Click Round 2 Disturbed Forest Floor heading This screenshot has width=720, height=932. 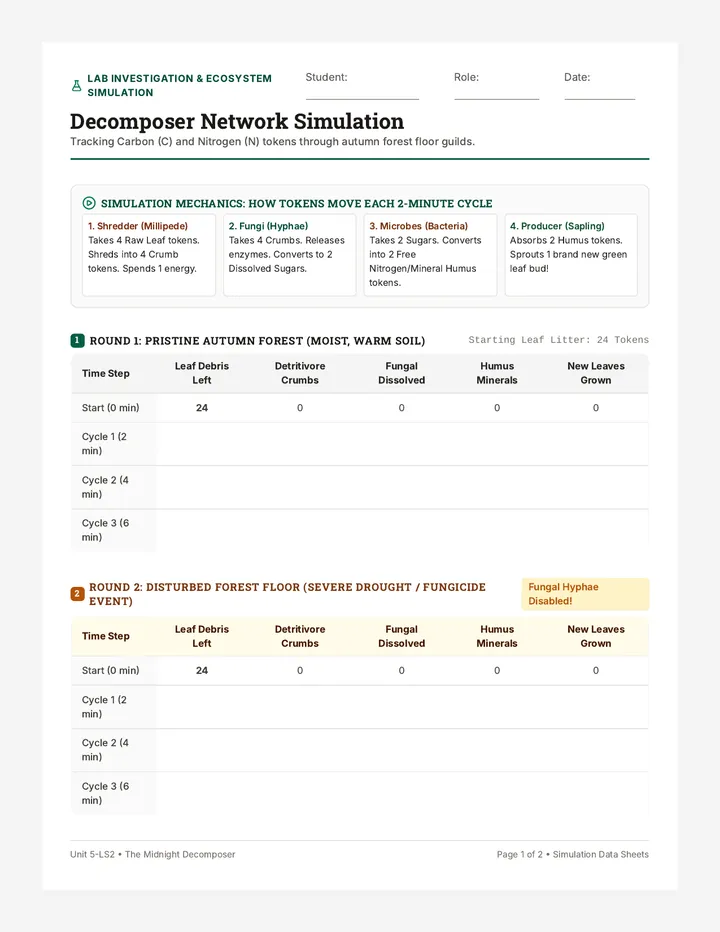click(x=287, y=594)
